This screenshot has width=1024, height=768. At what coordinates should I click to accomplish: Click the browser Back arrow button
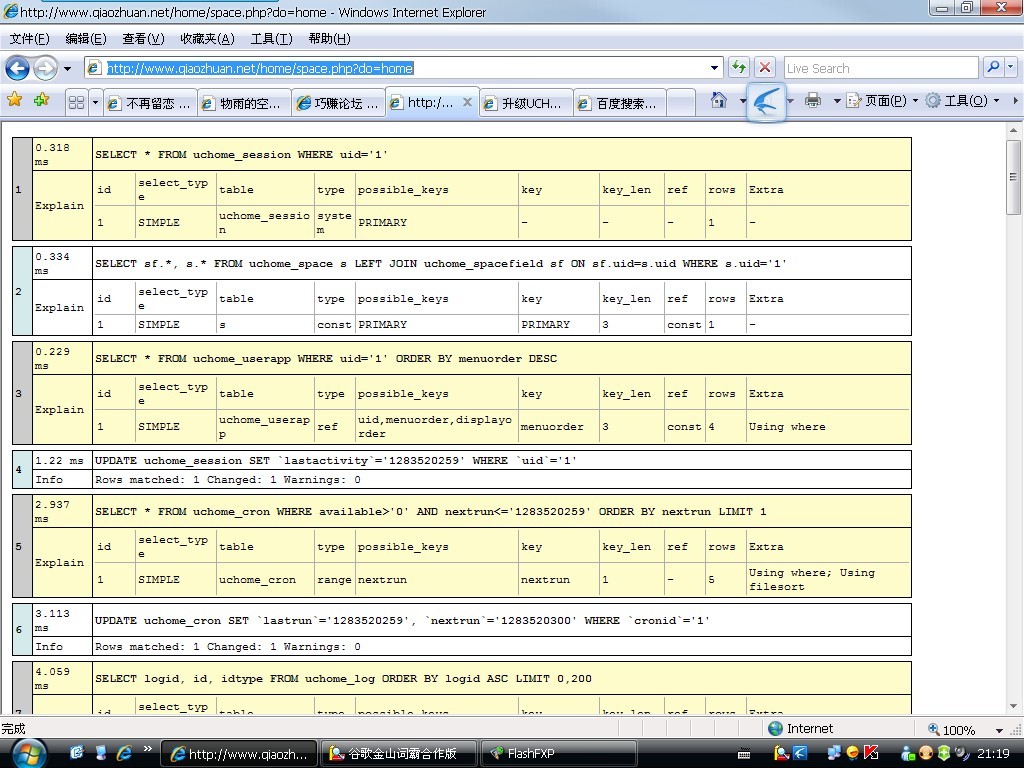[x=18, y=68]
